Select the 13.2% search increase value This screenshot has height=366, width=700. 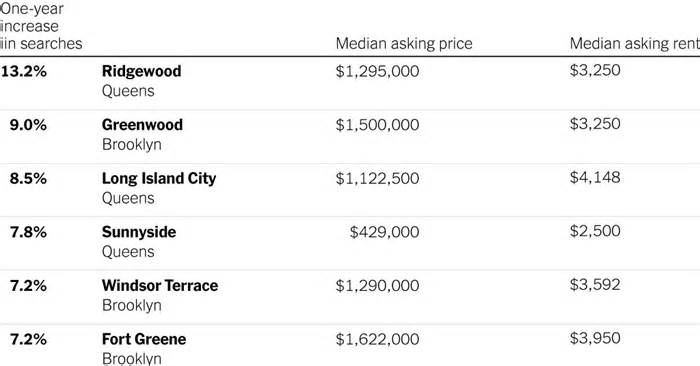(24, 71)
